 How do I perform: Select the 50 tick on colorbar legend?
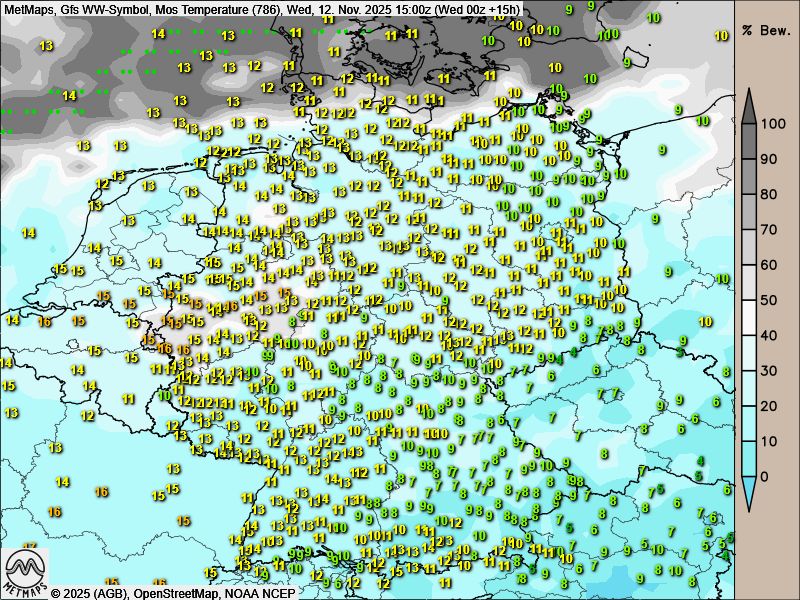coord(768,300)
